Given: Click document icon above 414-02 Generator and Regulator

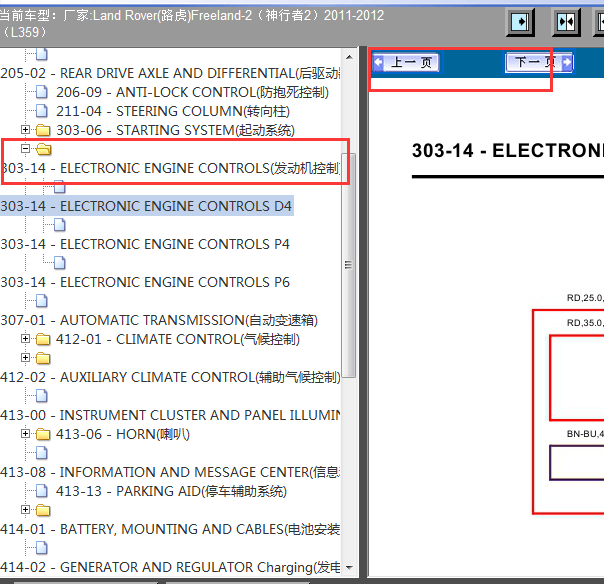Looking at the screenshot, I should click(x=42, y=548).
